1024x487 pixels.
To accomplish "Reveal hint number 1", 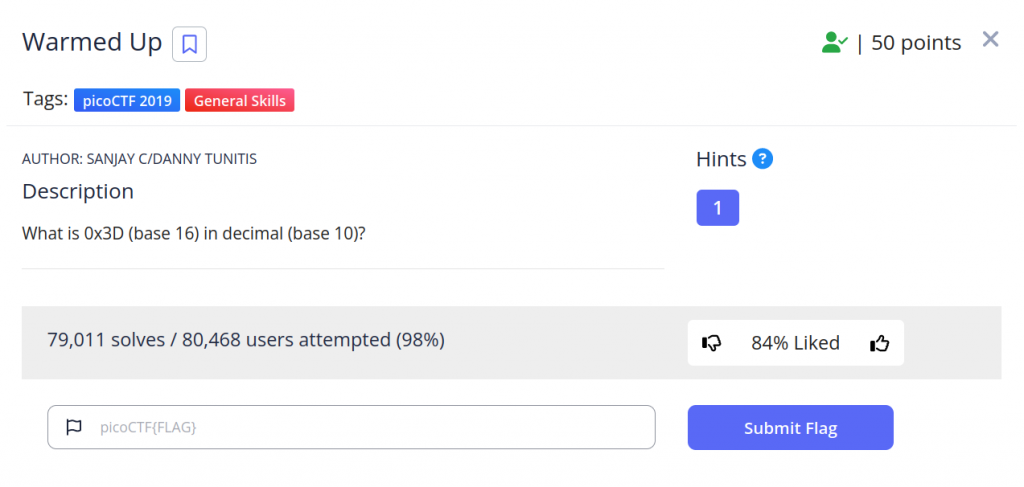I will (717, 208).
